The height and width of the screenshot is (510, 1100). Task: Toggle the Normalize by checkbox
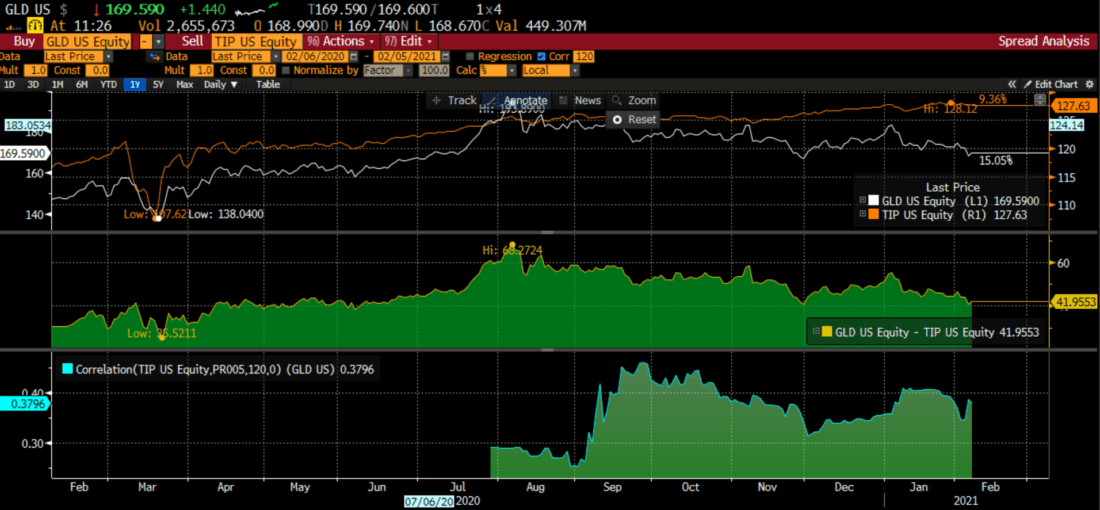click(x=286, y=70)
